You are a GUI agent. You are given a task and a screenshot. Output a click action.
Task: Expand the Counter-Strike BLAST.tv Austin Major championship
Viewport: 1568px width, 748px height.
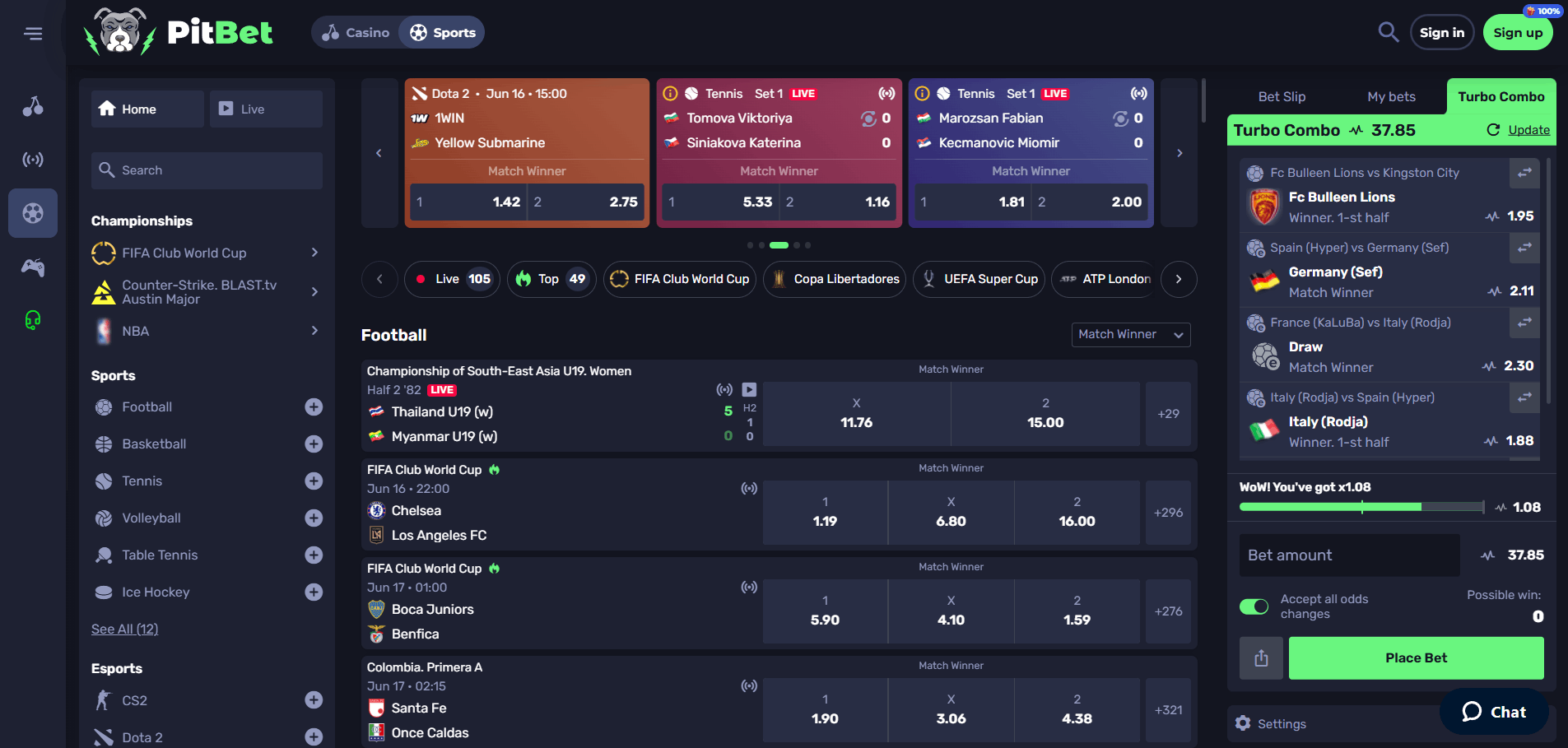314,291
